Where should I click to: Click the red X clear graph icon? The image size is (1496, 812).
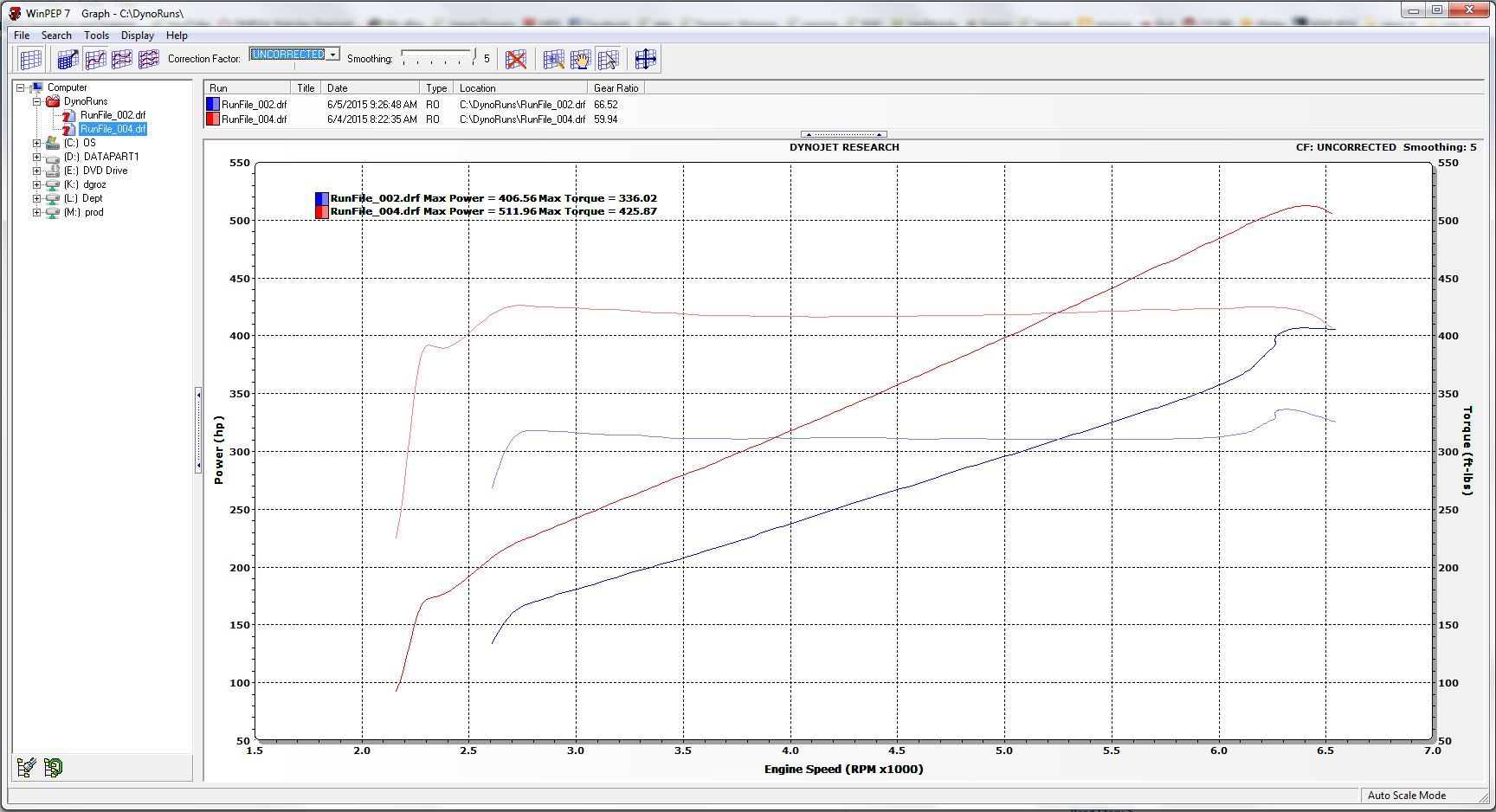pyautogui.click(x=516, y=59)
